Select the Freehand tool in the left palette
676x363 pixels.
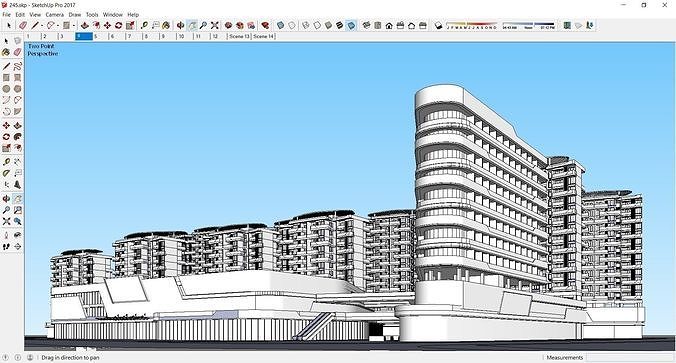pos(17,66)
